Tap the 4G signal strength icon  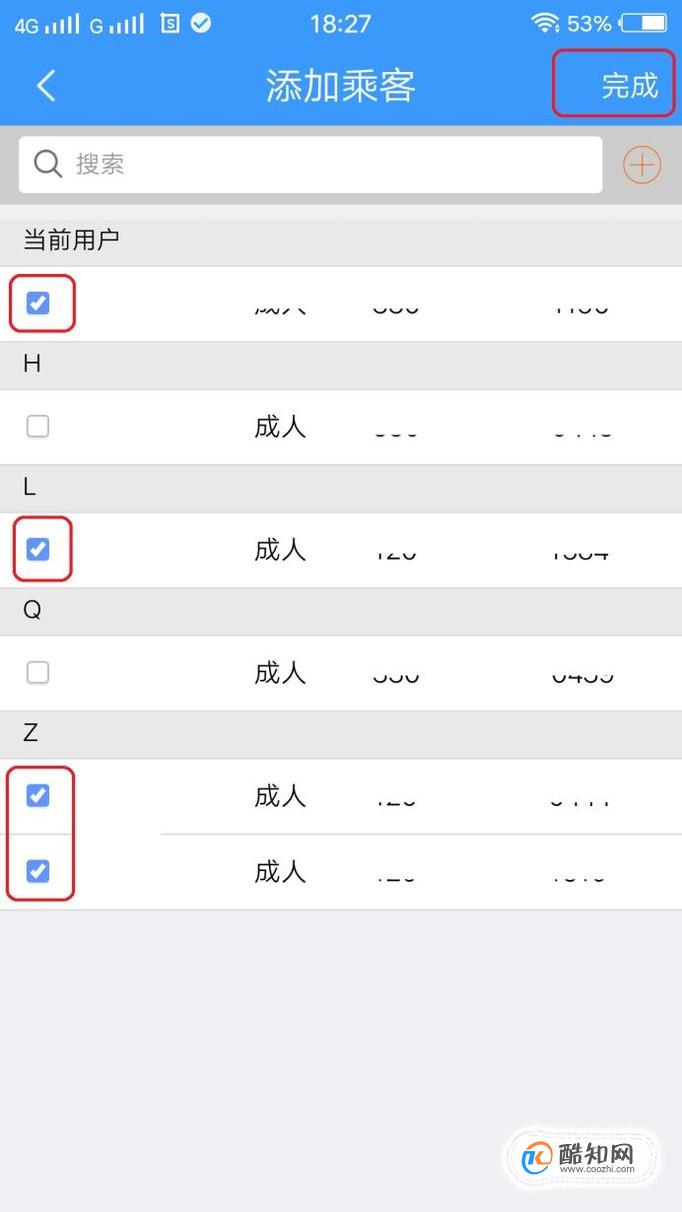click(47, 23)
